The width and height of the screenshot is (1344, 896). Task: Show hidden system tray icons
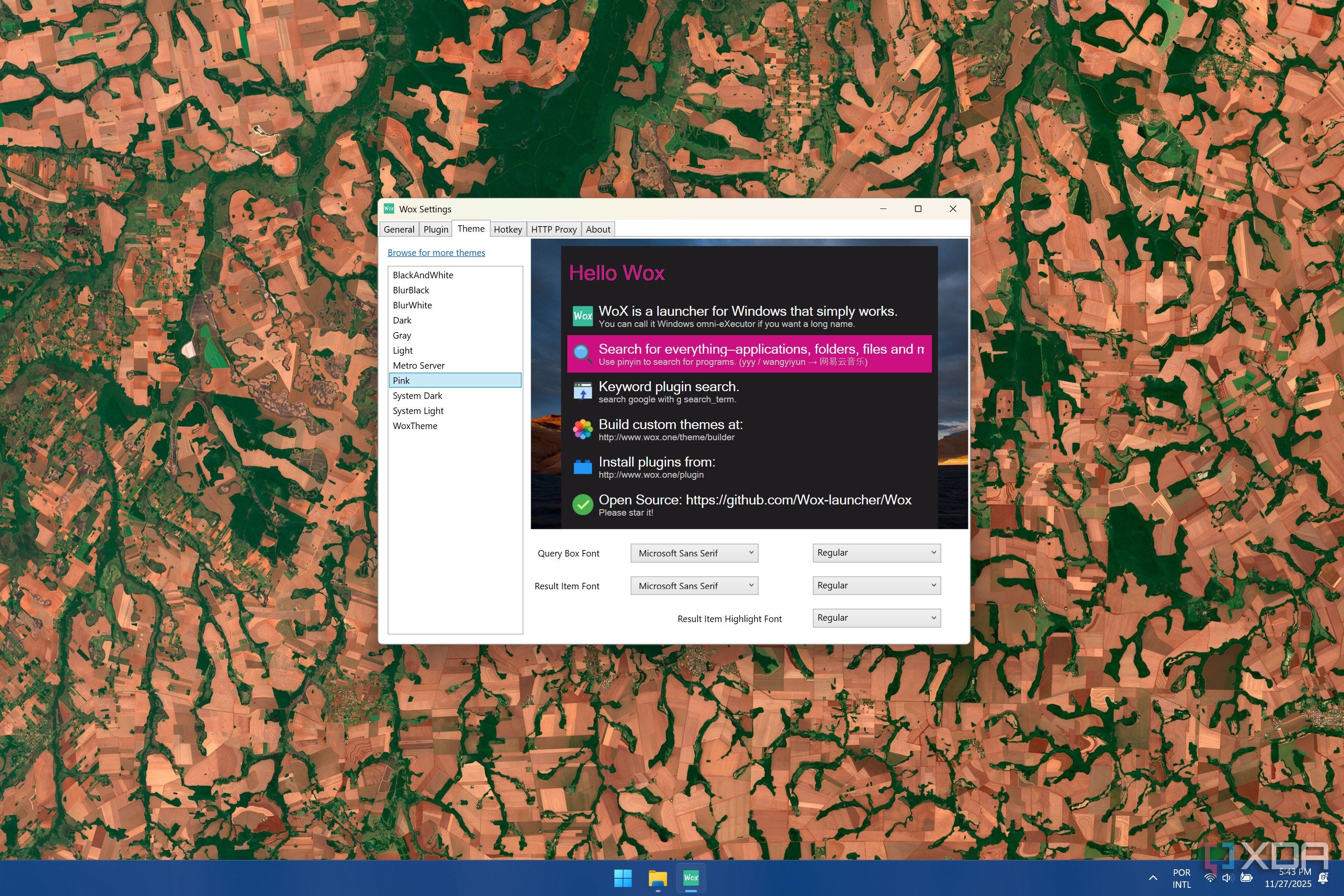click(x=1153, y=878)
